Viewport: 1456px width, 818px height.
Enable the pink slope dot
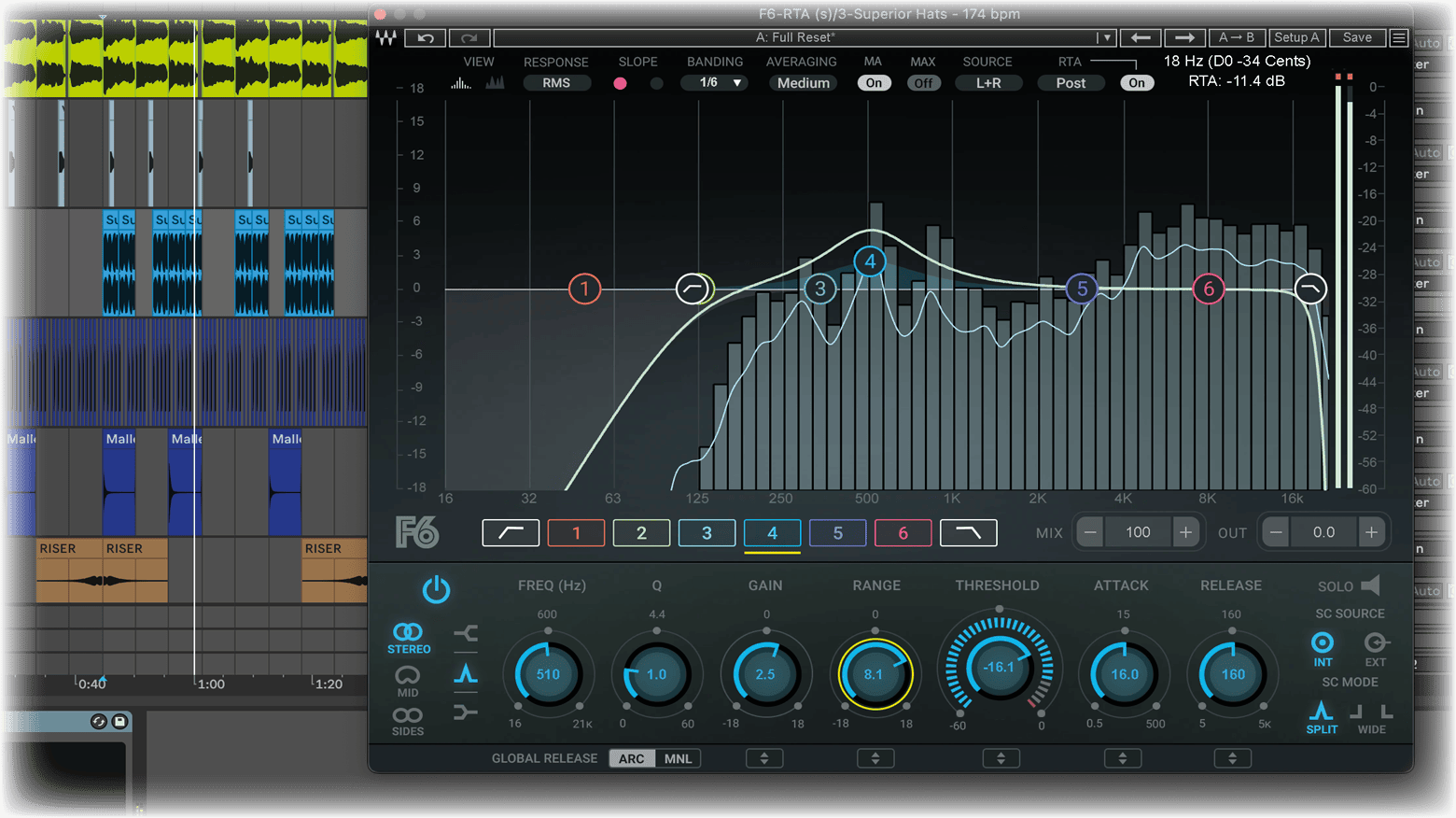(620, 83)
